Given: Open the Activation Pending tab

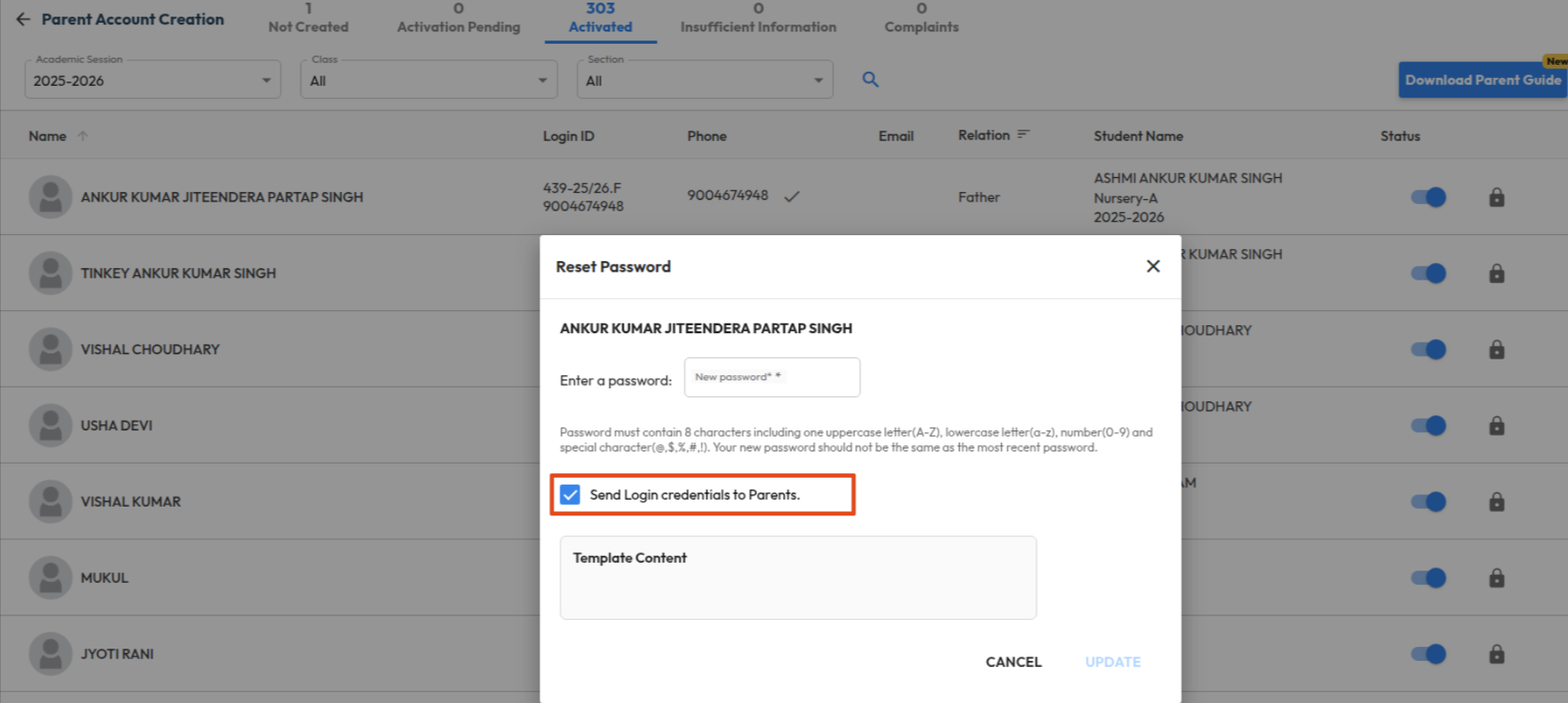Looking at the screenshot, I should [x=458, y=19].
